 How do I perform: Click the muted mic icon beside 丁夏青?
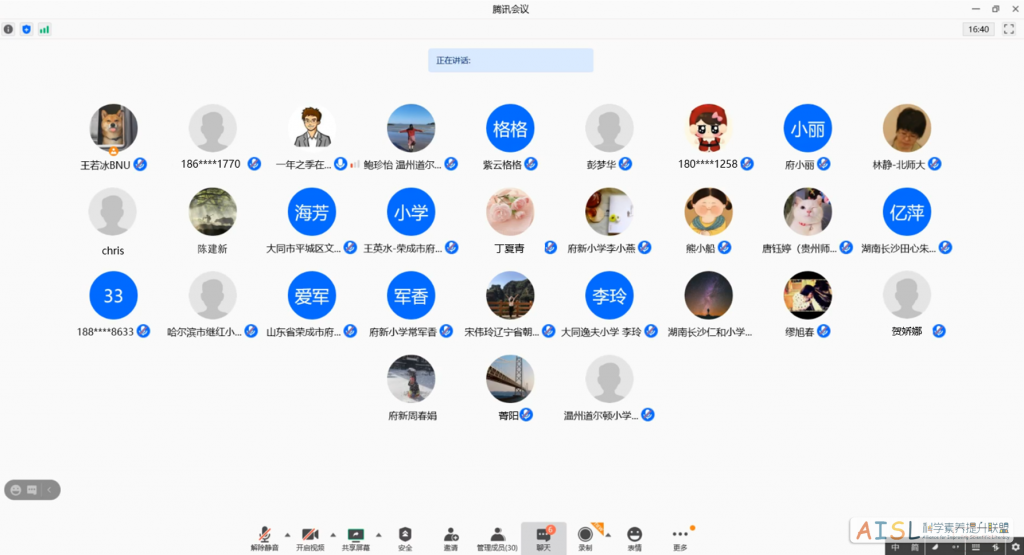551,247
